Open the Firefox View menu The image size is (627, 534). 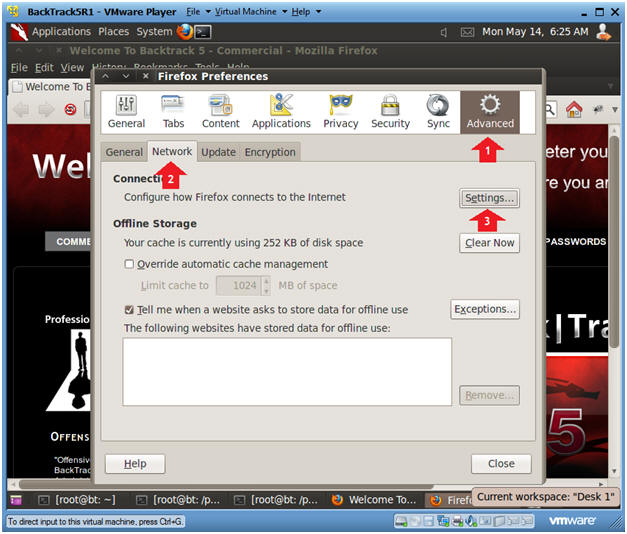click(x=72, y=68)
